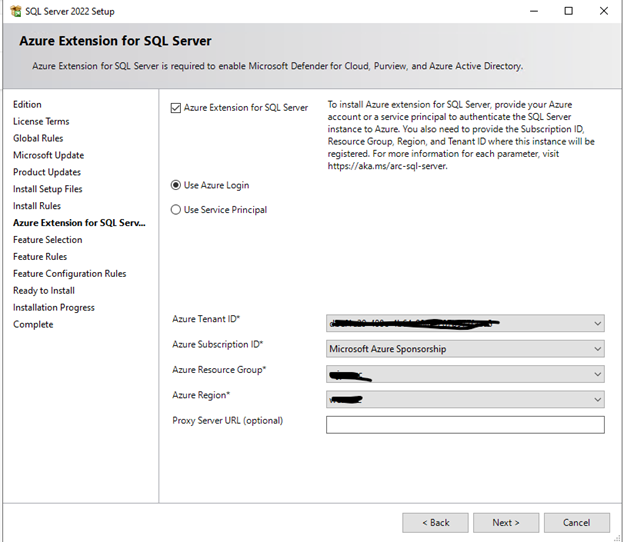Maximize the SQL Server 2022 Setup window
This screenshot has height=542, width=624.
point(569,11)
